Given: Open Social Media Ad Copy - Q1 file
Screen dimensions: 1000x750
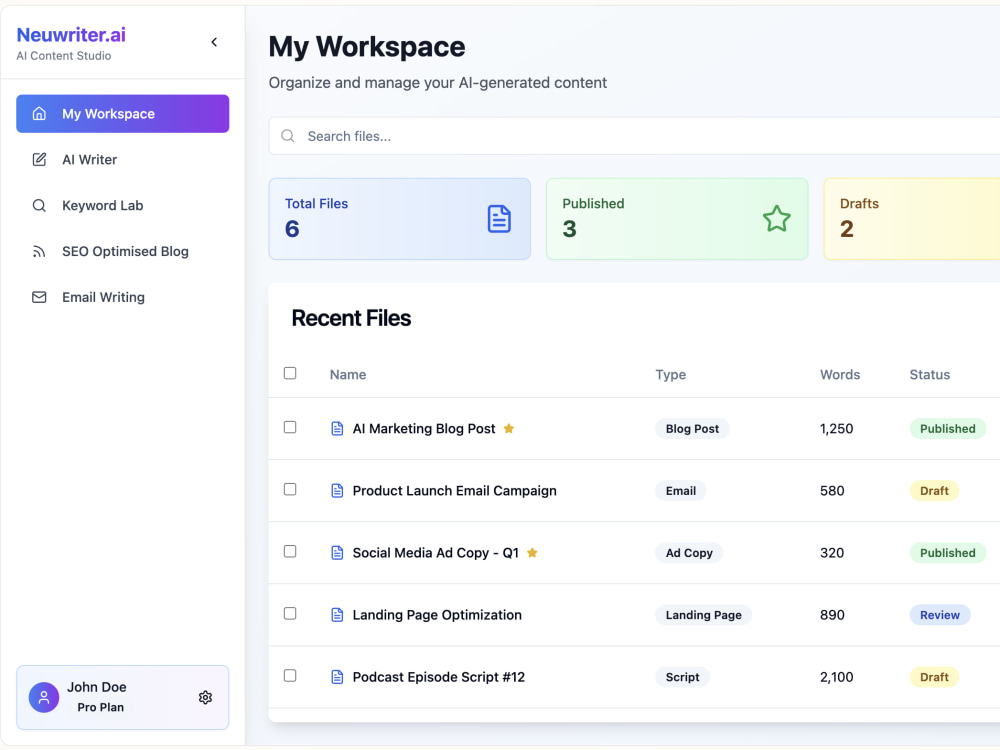Looking at the screenshot, I should coord(436,553).
